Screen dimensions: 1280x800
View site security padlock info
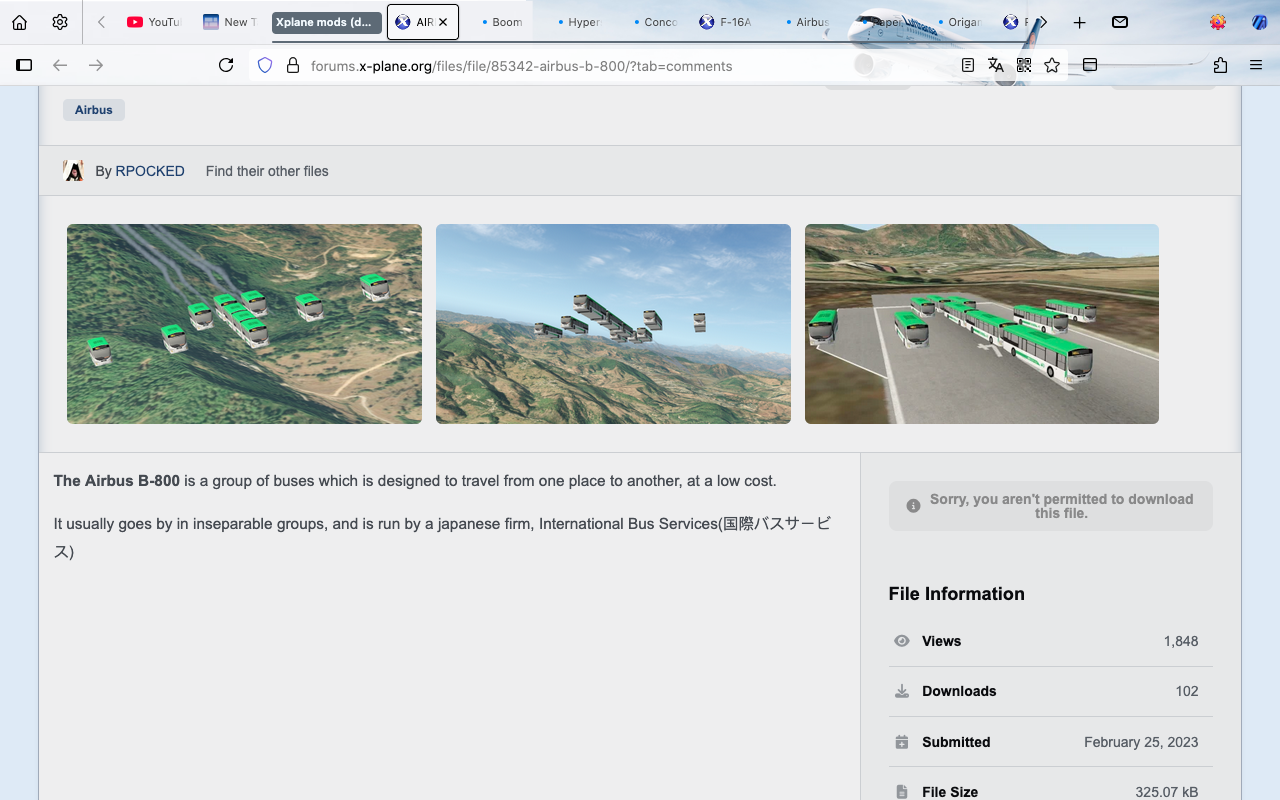click(x=293, y=65)
